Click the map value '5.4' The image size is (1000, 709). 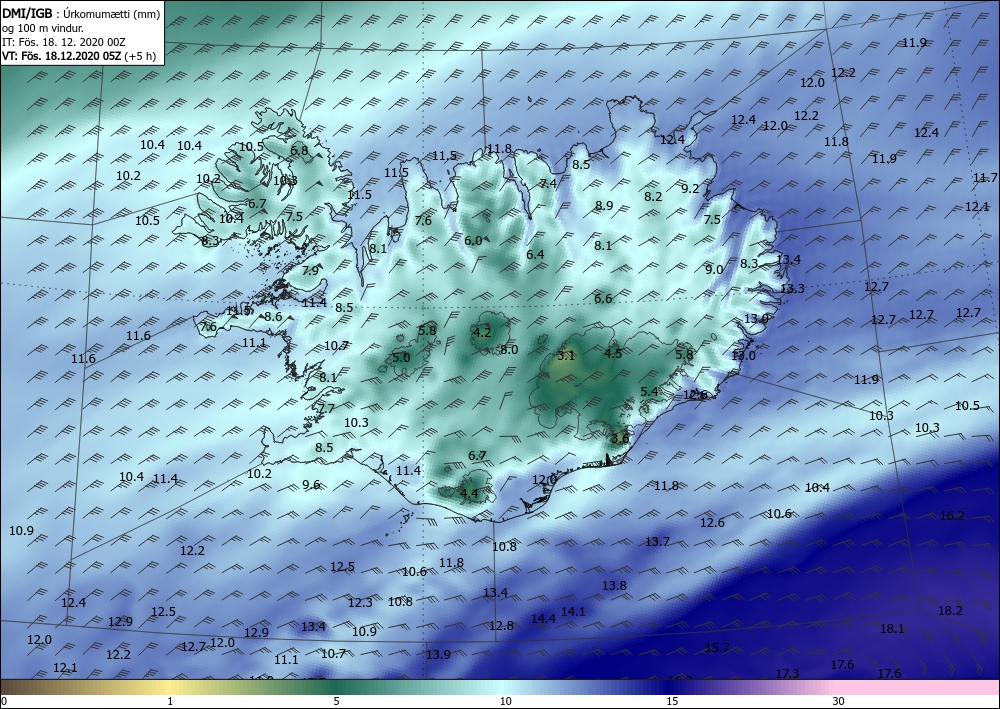[x=649, y=391]
